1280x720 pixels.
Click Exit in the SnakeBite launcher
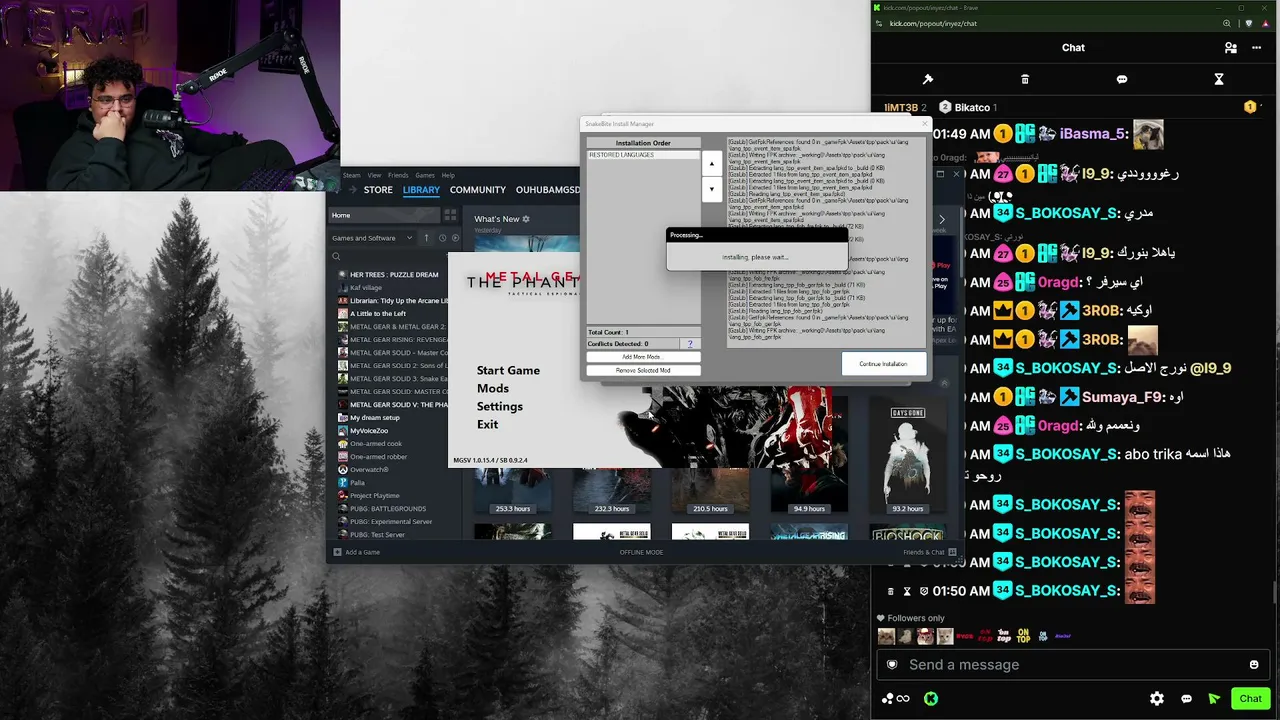[x=487, y=424]
